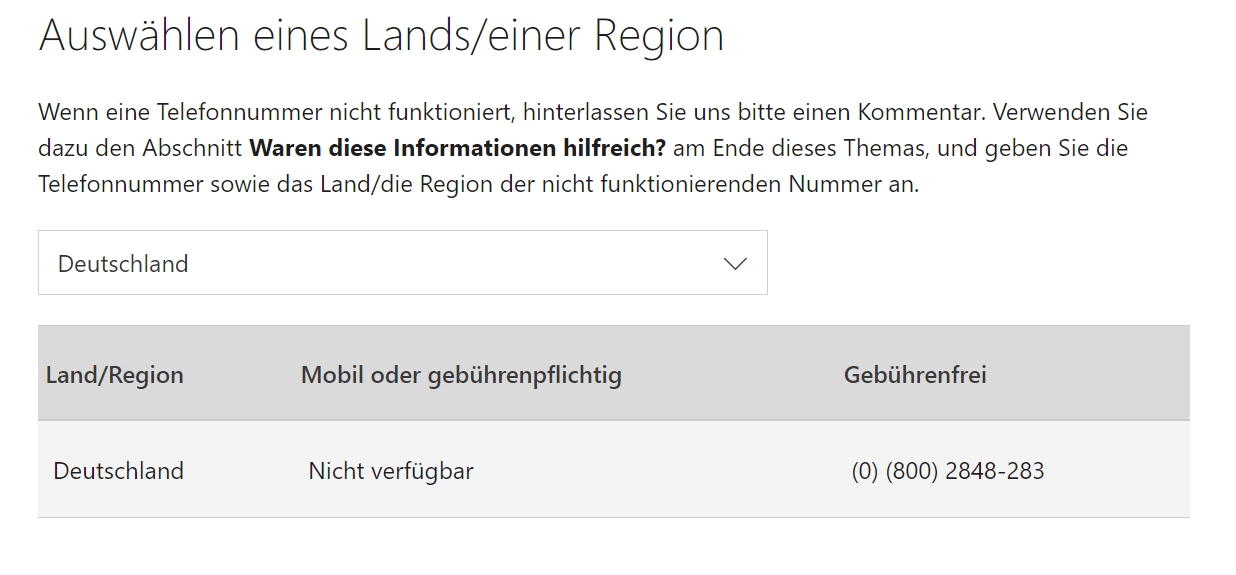
Task: Open the Deutschland country dropdown
Action: point(402,263)
